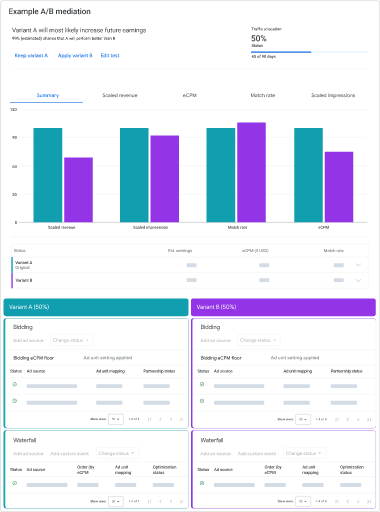Click the teal Scaled revenue chart bar

tap(48, 175)
